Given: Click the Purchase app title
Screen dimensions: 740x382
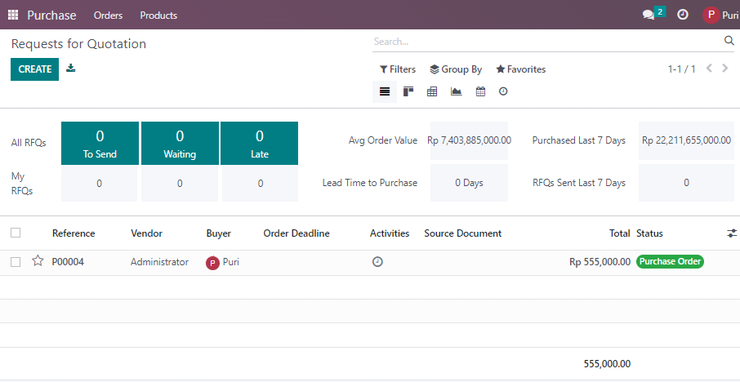Looking at the screenshot, I should 51,16.
